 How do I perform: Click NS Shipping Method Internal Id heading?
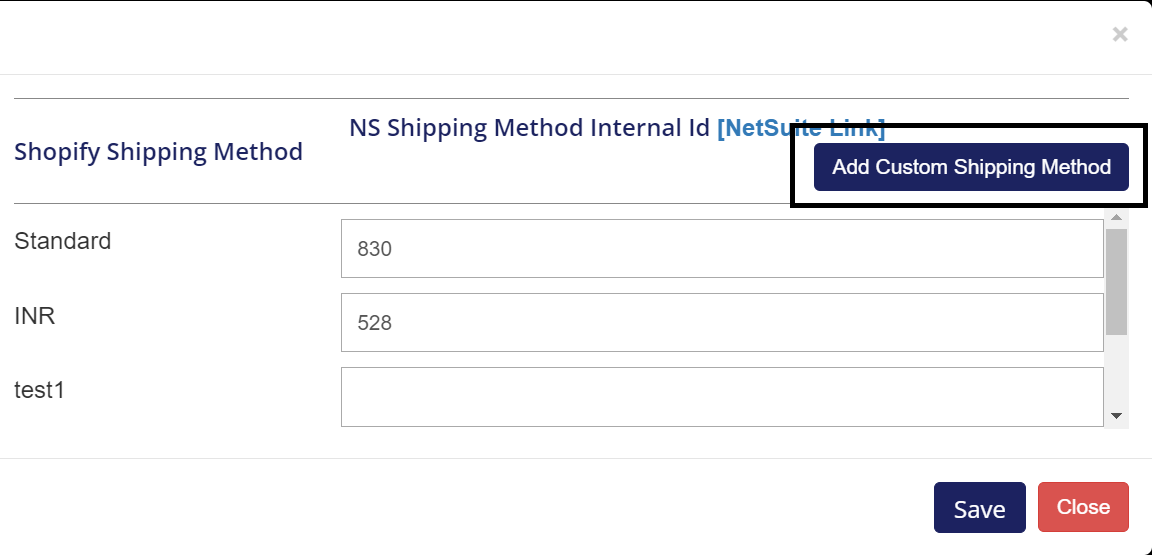[x=529, y=128]
